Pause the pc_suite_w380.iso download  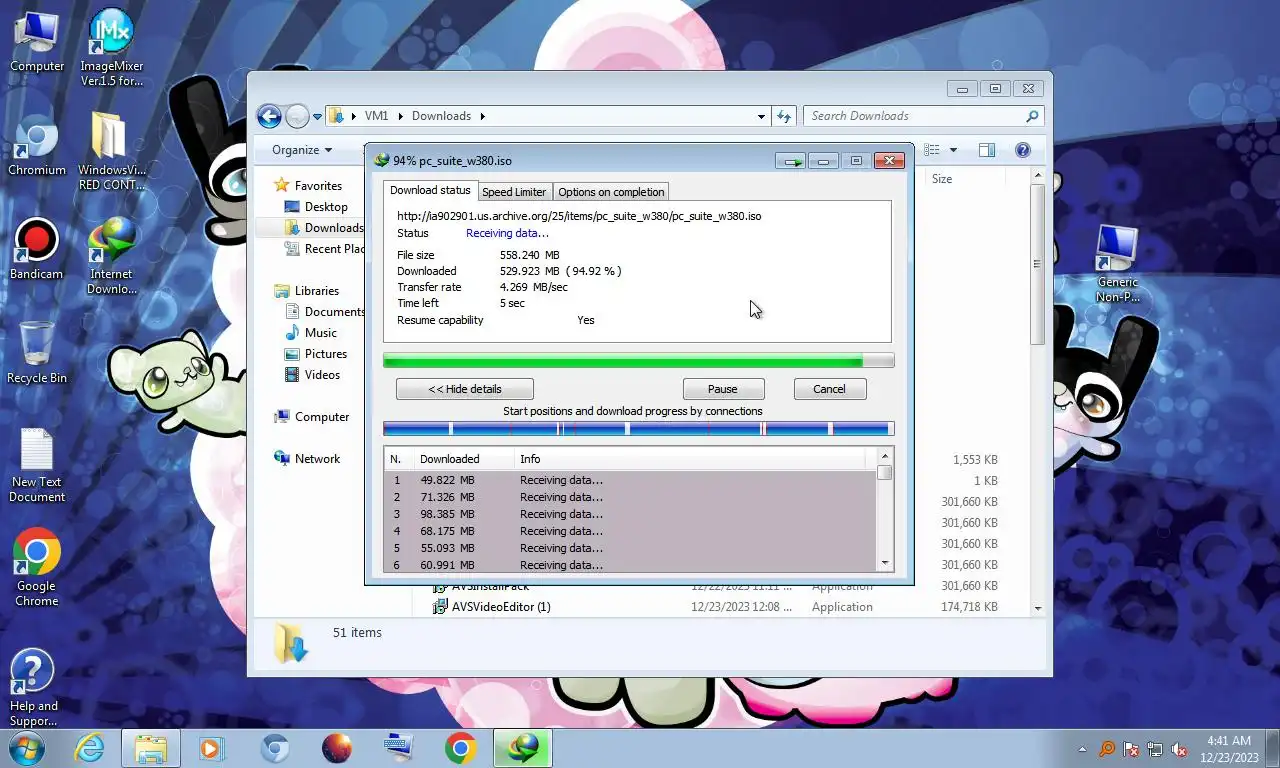click(723, 389)
